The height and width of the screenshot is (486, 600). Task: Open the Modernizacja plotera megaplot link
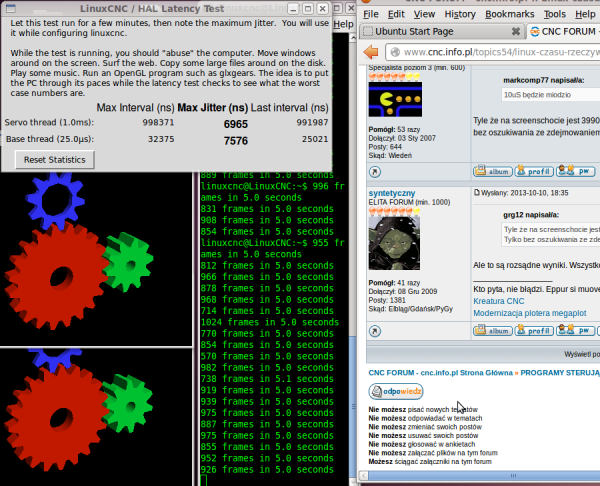pyautogui.click(x=530, y=313)
